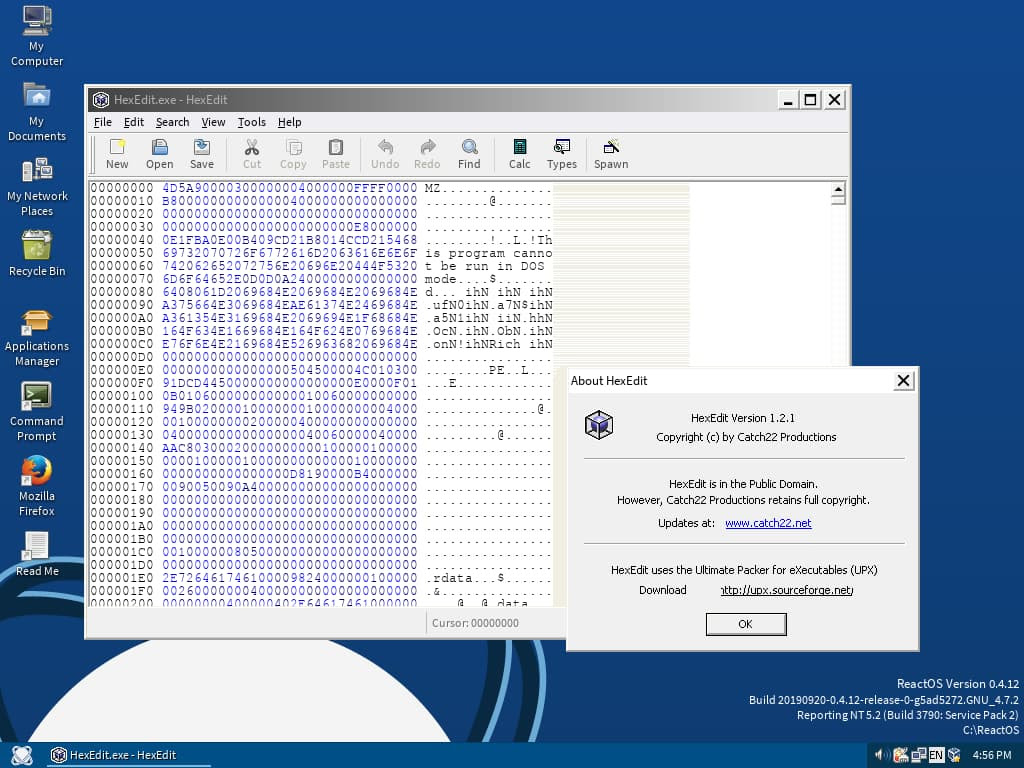Screen dimensions: 1024x768
Task: Follow the www.catch22.net link
Action: click(768, 523)
